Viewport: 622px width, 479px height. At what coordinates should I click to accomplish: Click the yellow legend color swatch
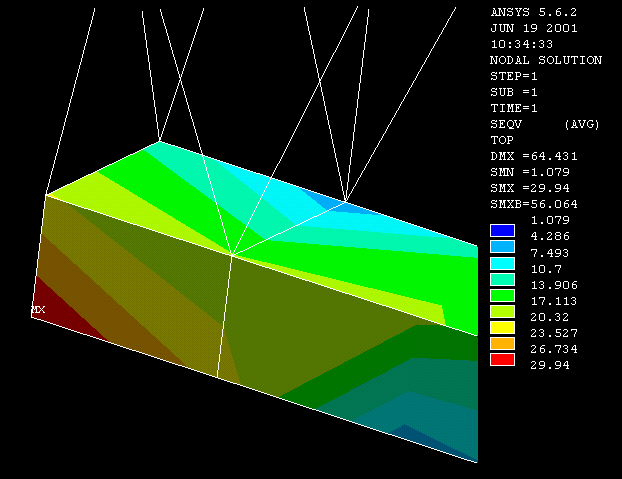pyautogui.click(x=502, y=327)
